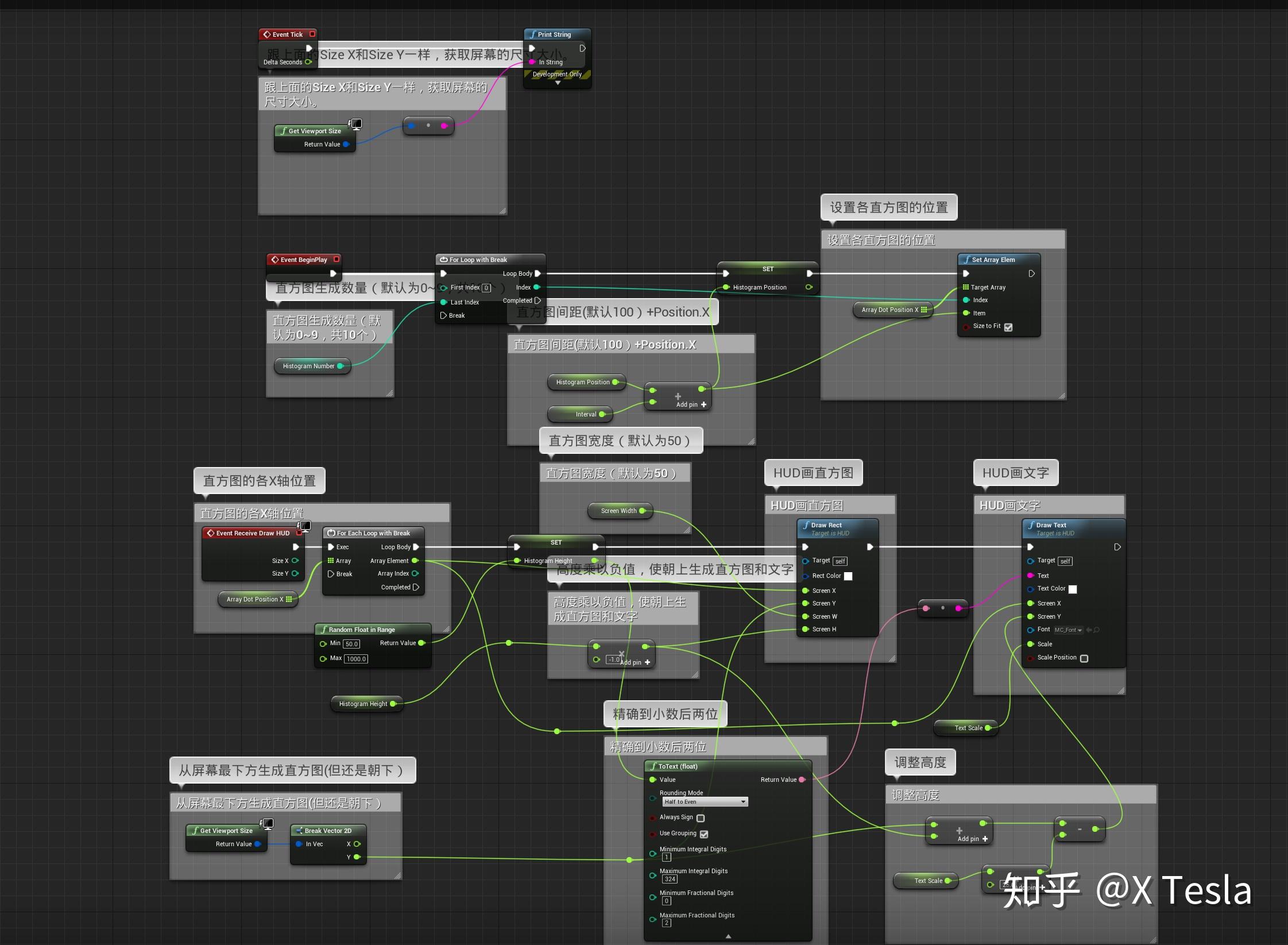This screenshot has height=945, width=1288.
Task: Click the Event Tick node icon
Action: (x=268, y=34)
